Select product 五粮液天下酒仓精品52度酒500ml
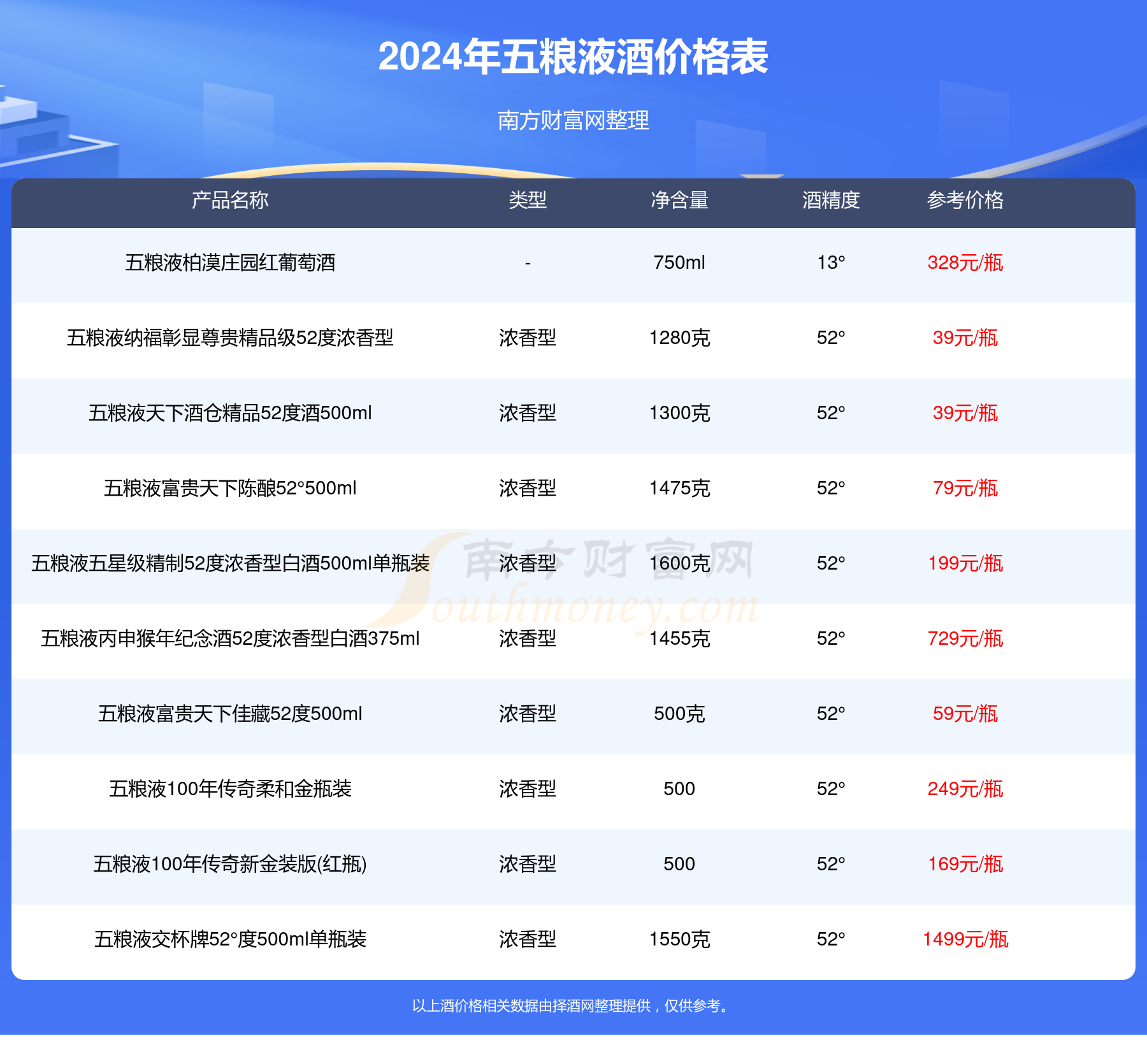 (x=230, y=413)
